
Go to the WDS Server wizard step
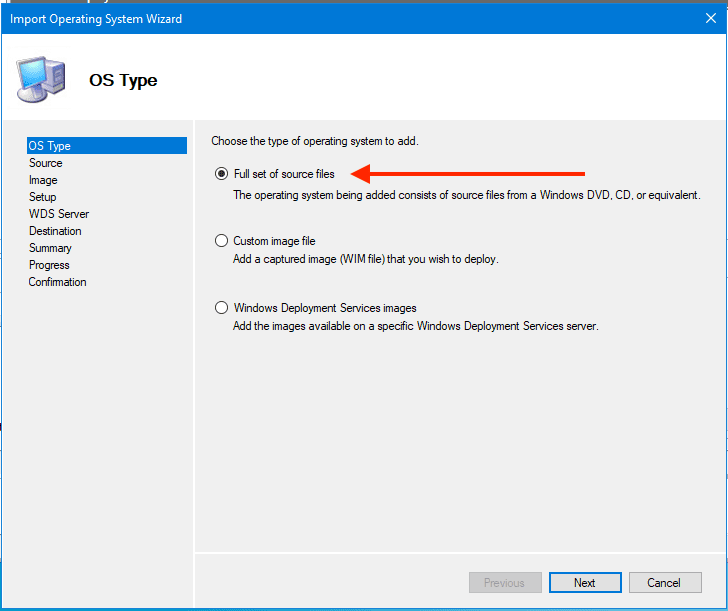(x=58, y=214)
